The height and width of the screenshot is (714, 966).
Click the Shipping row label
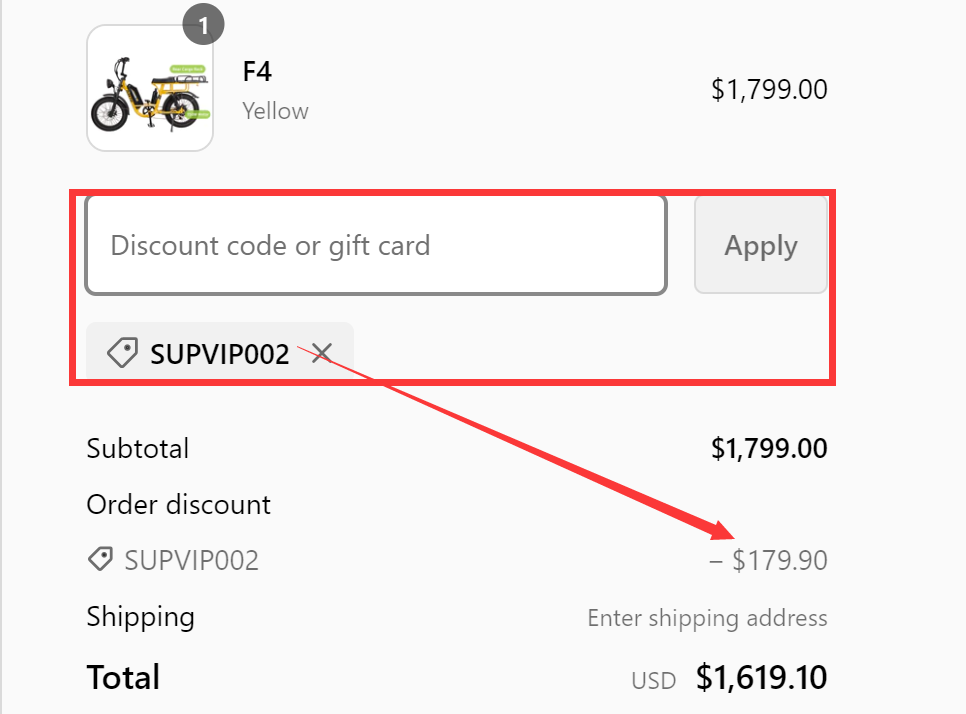[x=140, y=617]
